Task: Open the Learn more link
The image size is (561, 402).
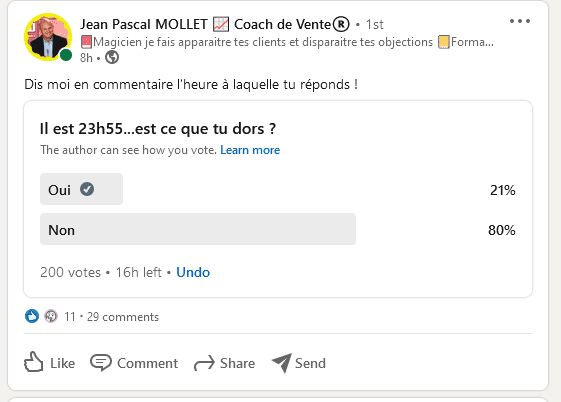Action: click(250, 150)
